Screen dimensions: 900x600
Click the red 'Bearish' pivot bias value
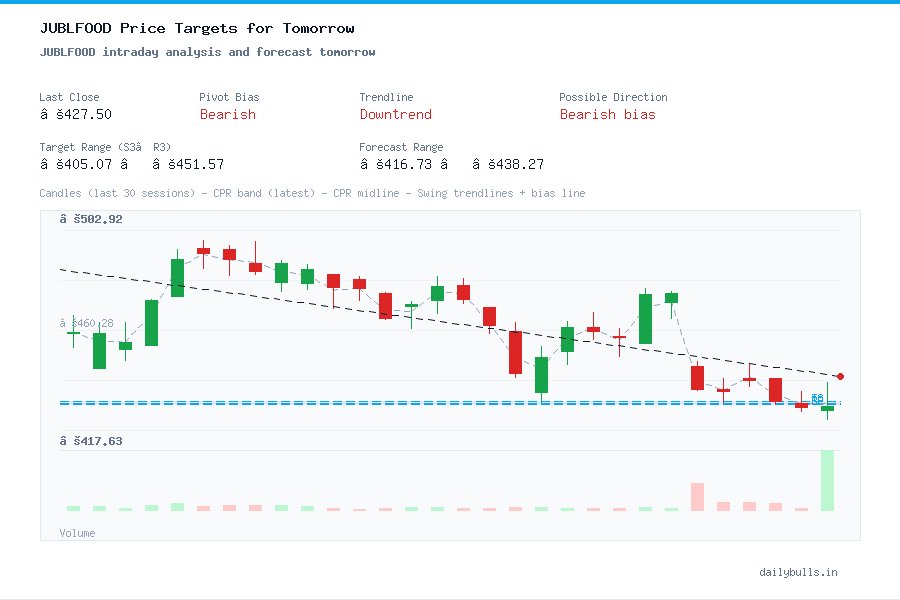(227, 114)
